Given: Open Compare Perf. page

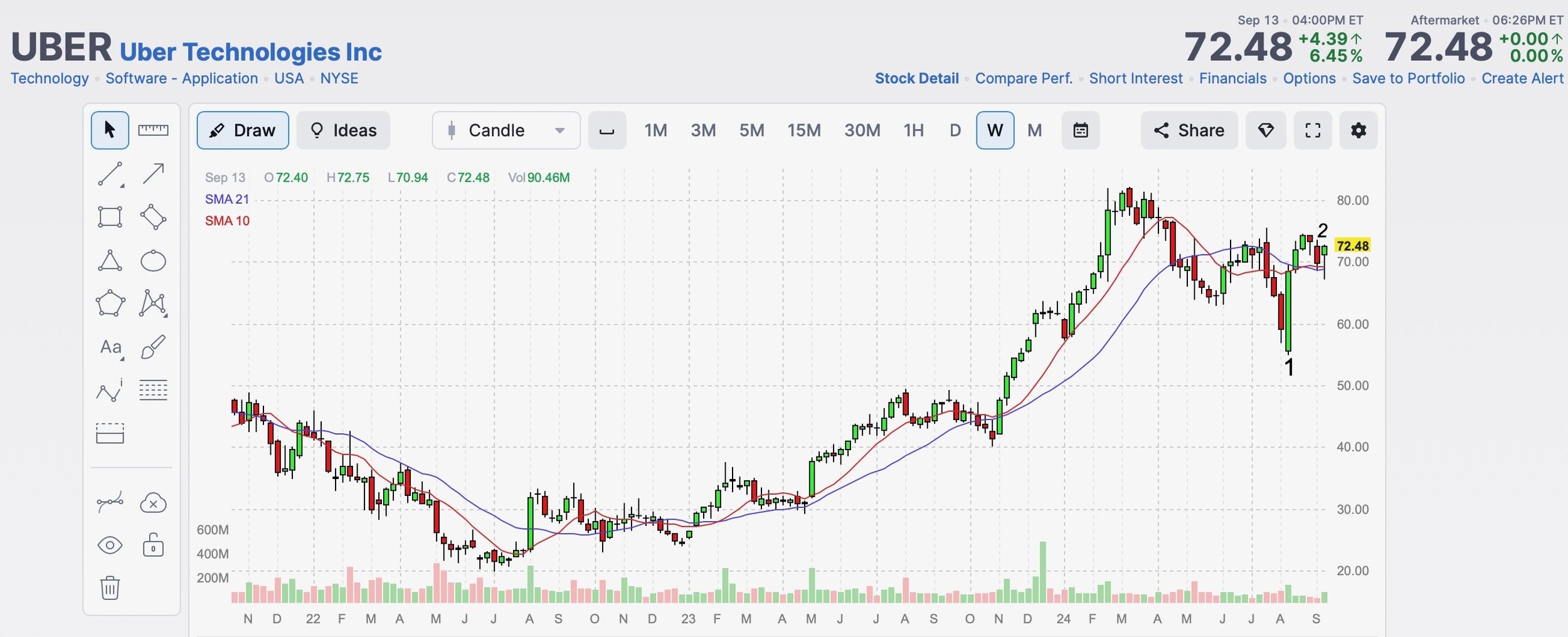Looking at the screenshot, I should point(1024,78).
